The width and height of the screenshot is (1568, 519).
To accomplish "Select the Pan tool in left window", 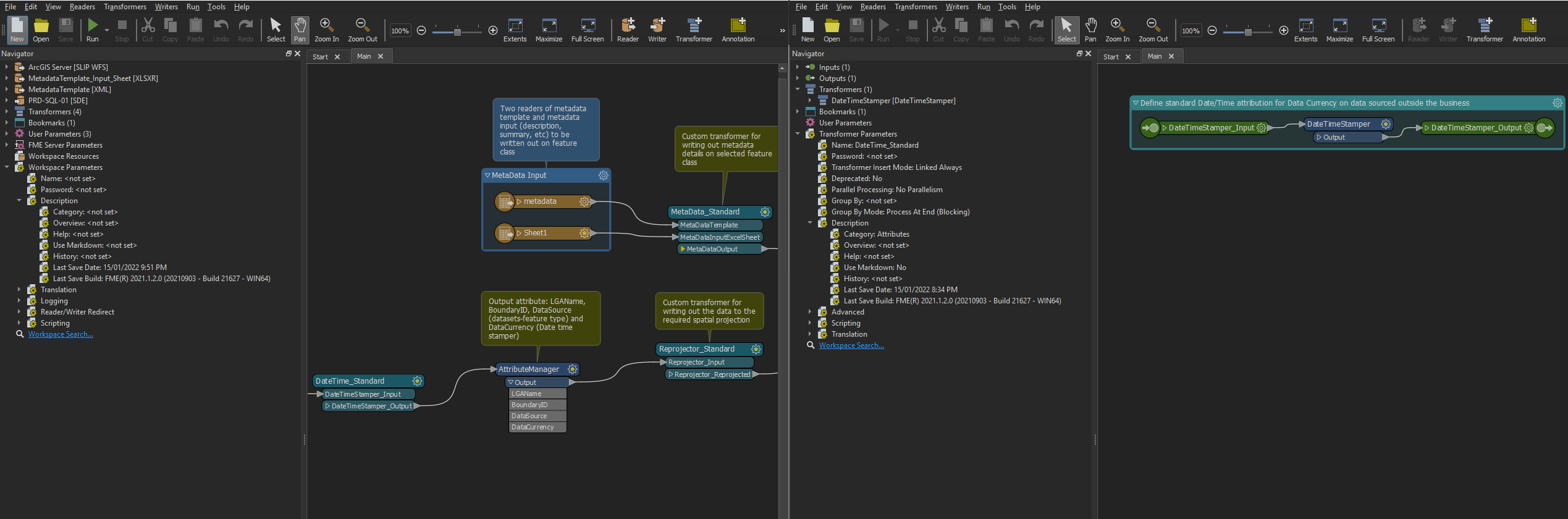I will 300,30.
